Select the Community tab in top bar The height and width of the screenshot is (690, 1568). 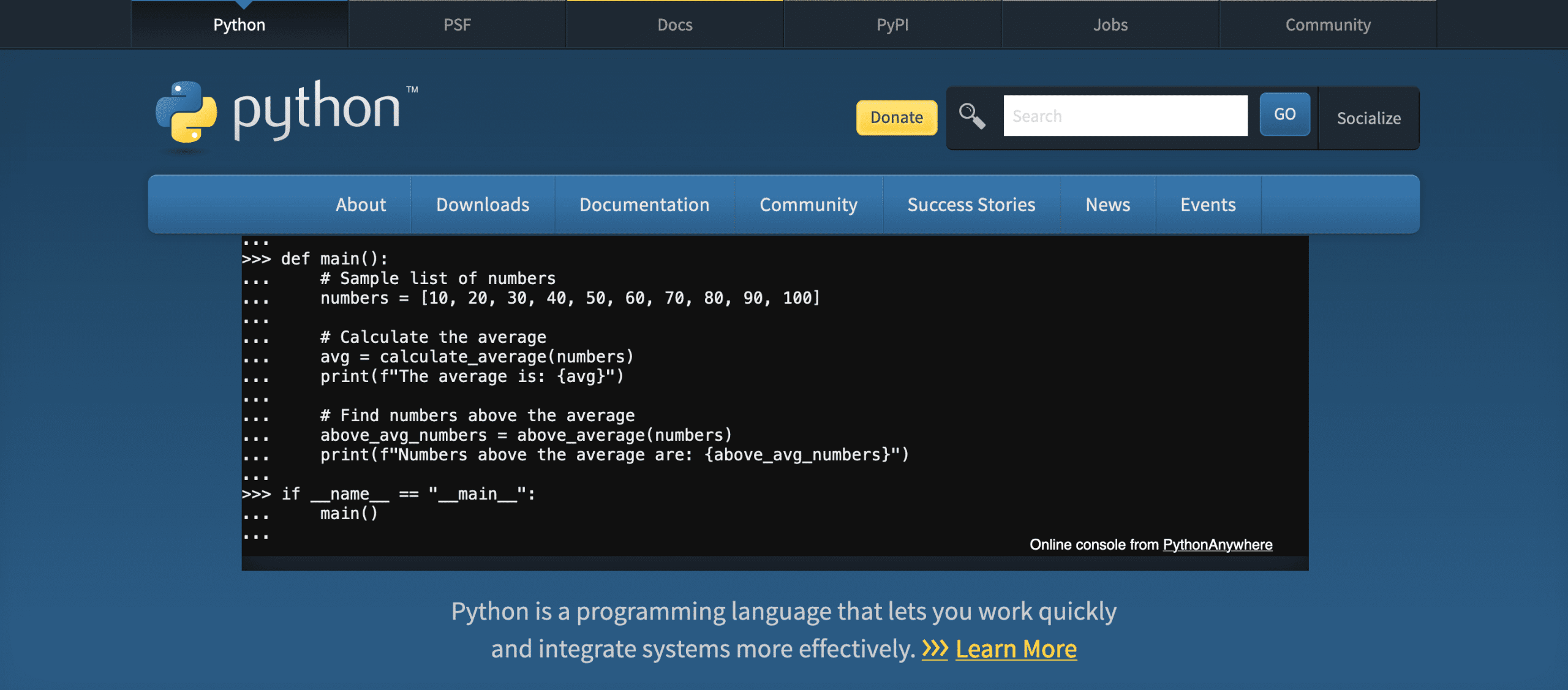(1328, 24)
